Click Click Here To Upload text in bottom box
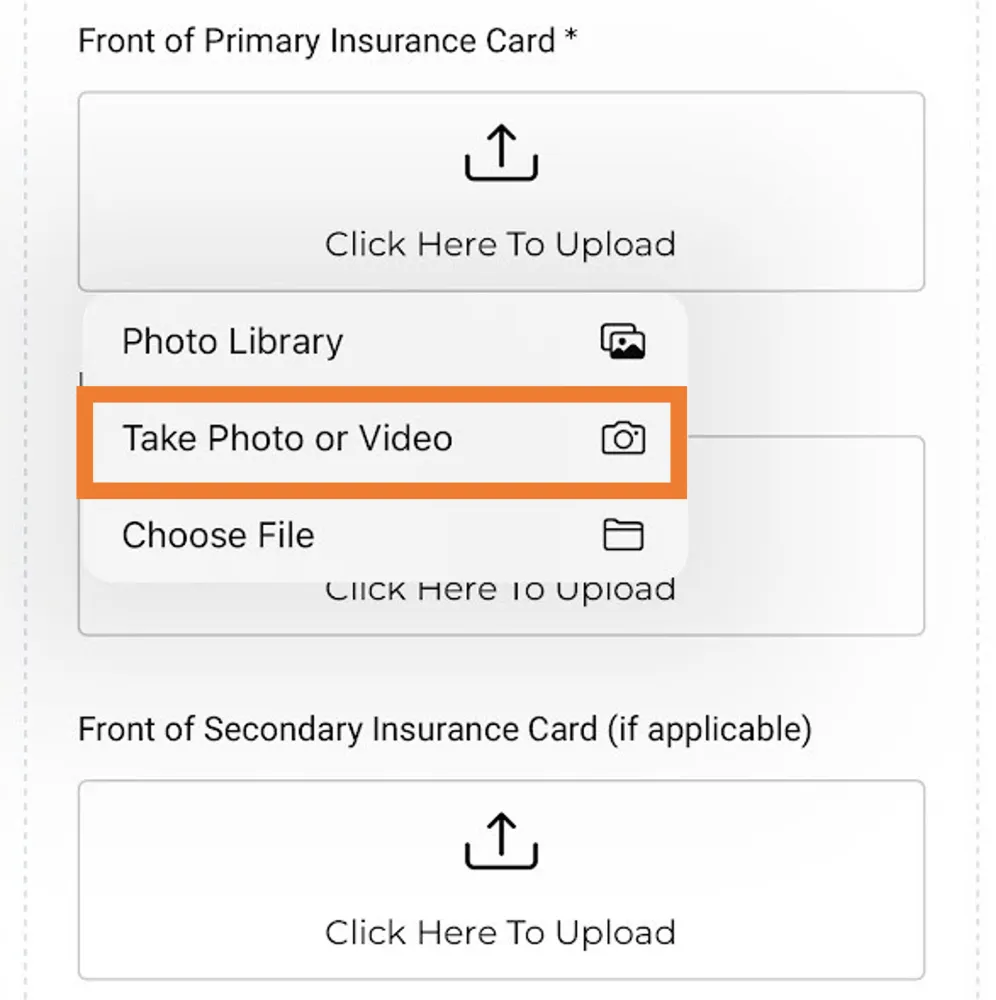The image size is (996, 1000). 501,932
